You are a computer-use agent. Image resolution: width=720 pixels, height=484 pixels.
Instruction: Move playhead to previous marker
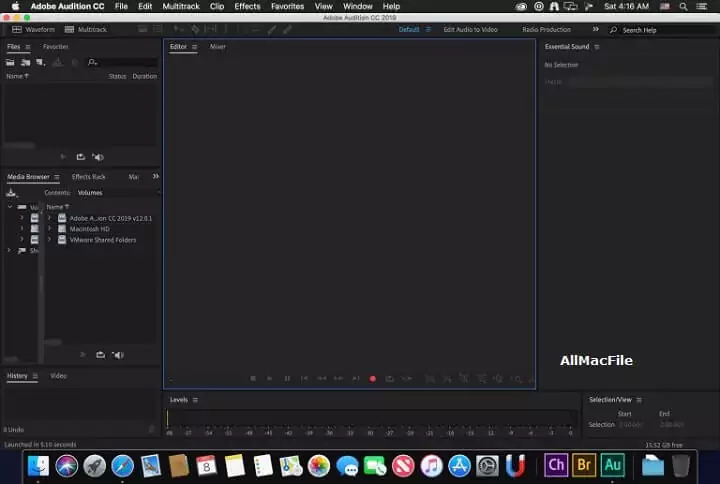click(304, 378)
